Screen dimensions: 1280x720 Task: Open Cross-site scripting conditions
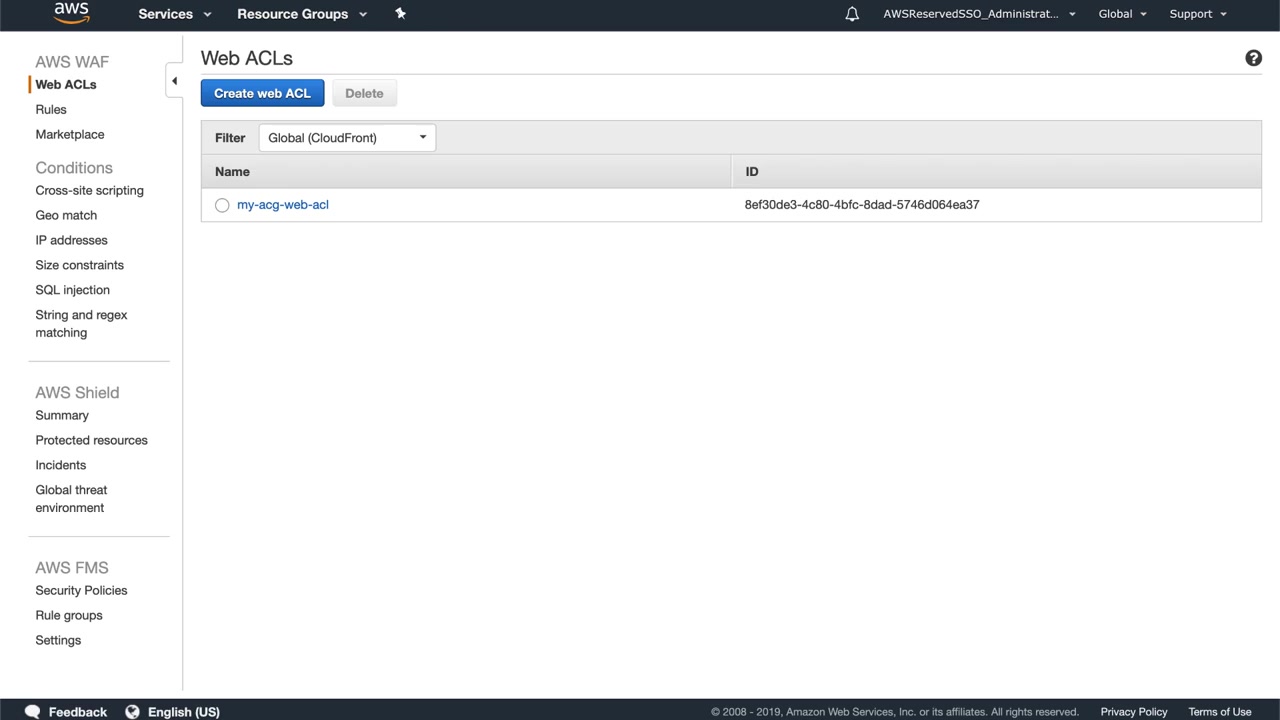90,191
